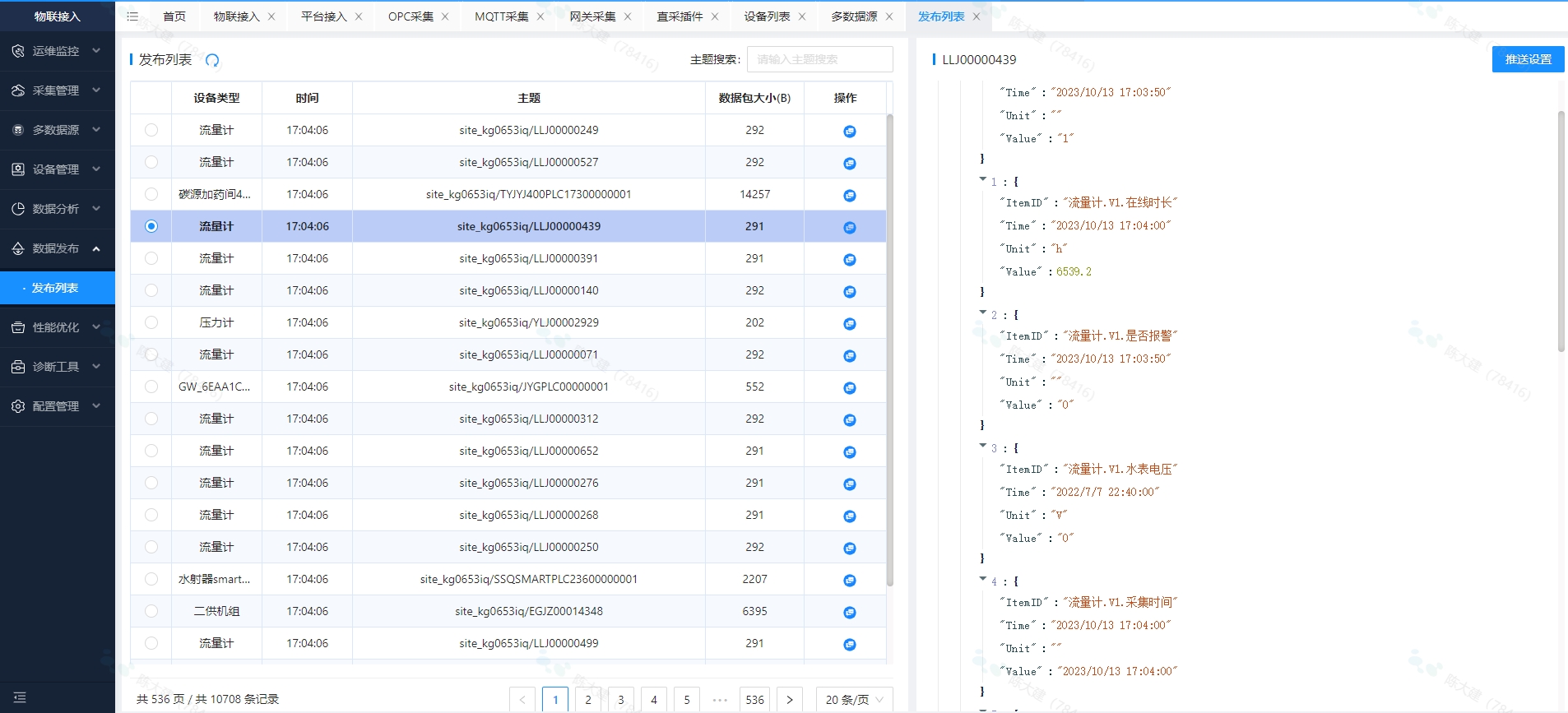Open the action icon for LLJ00000391 row
This screenshot has height=713, width=1568.
coord(850,259)
